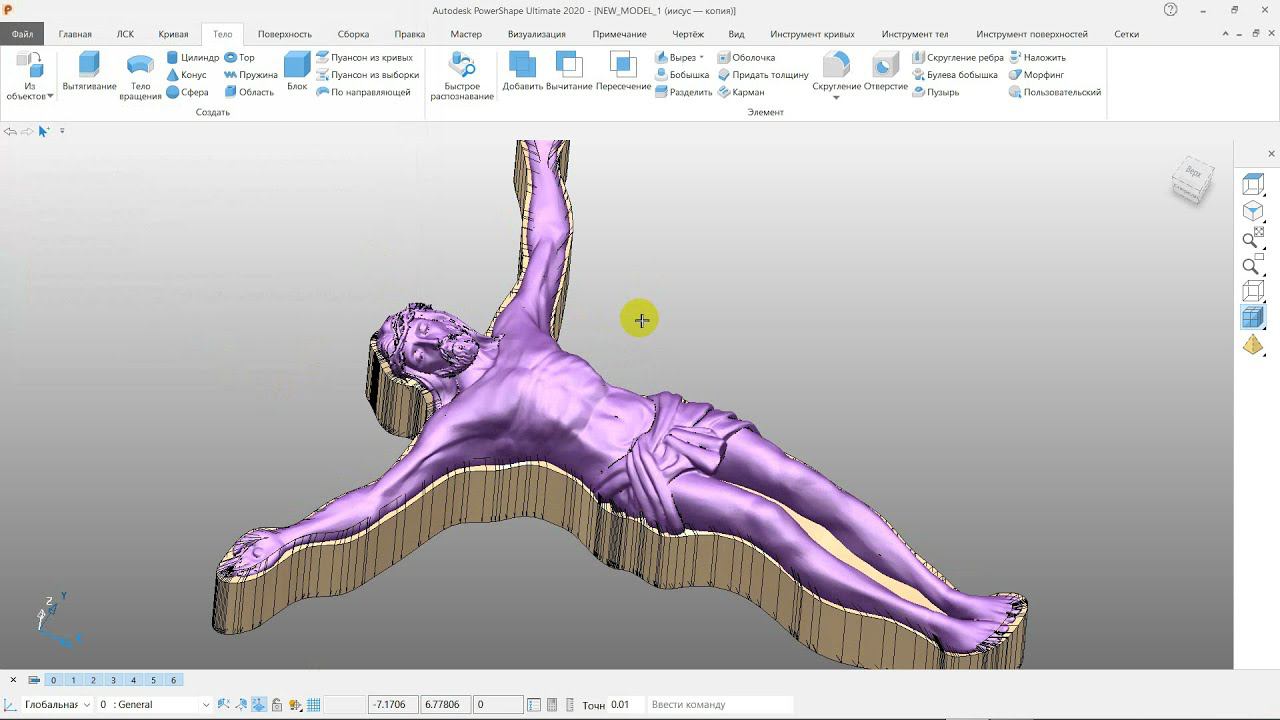Image resolution: width=1280 pixels, height=720 pixels.
Task: Click the selection cursor button
Action: click(x=44, y=131)
